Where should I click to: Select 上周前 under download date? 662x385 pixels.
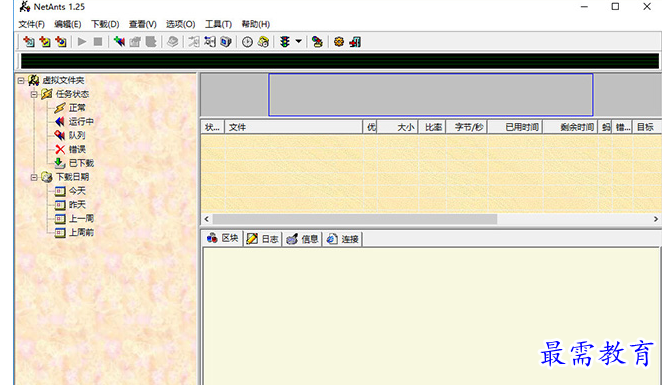(x=81, y=232)
